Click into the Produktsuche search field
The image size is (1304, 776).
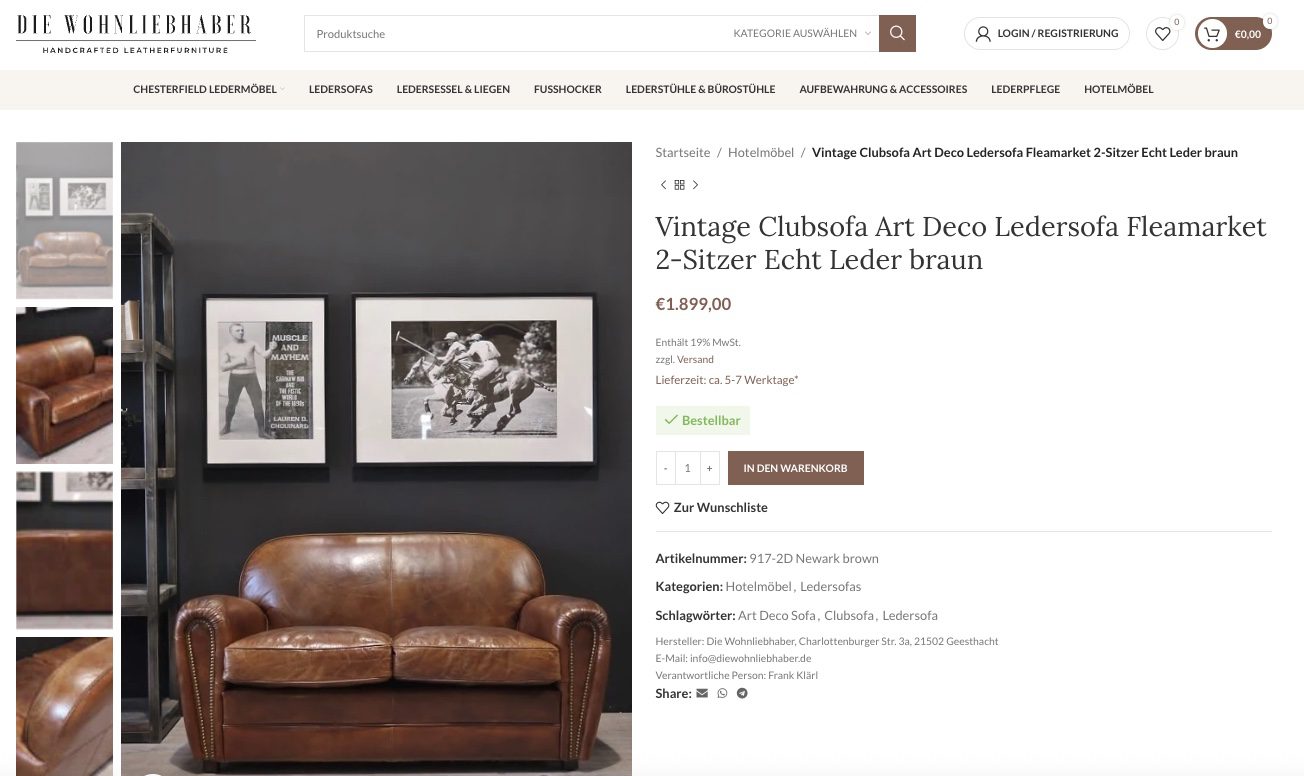pyautogui.click(x=515, y=33)
